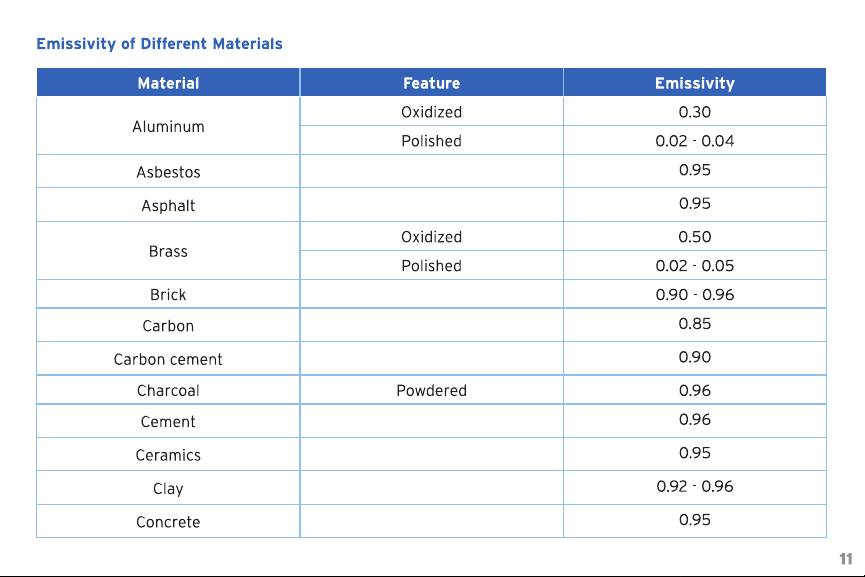
Task: Click the Carbon cement cell
Action: point(168,359)
